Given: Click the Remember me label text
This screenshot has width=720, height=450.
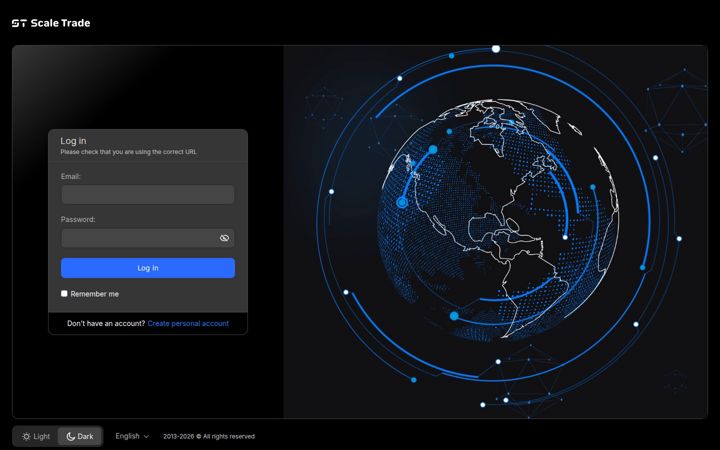Looking at the screenshot, I should 95,294.
